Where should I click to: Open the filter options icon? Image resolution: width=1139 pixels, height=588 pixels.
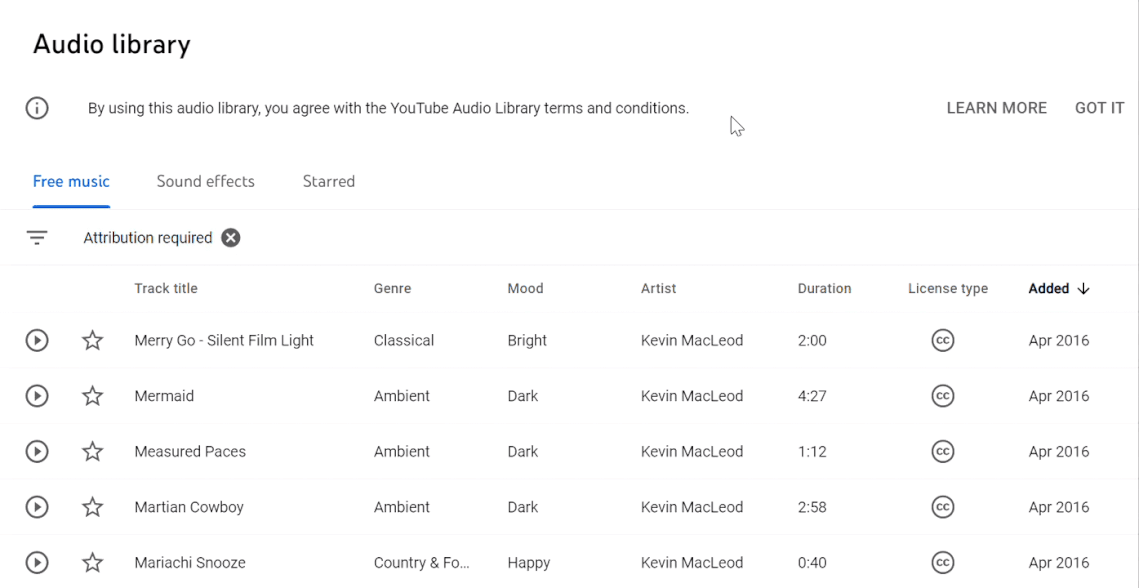click(37, 237)
